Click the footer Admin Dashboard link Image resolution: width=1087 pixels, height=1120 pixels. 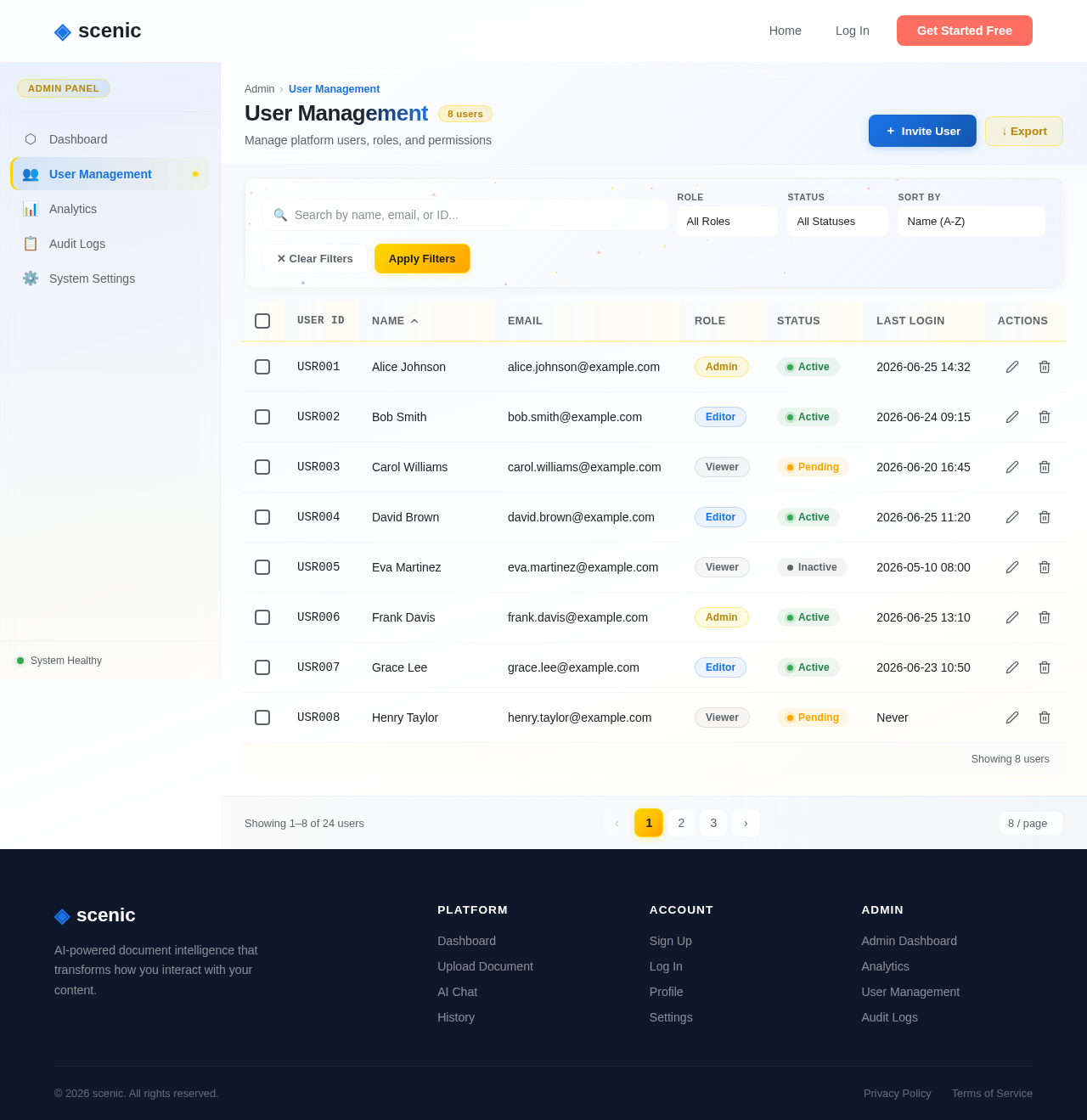909,941
